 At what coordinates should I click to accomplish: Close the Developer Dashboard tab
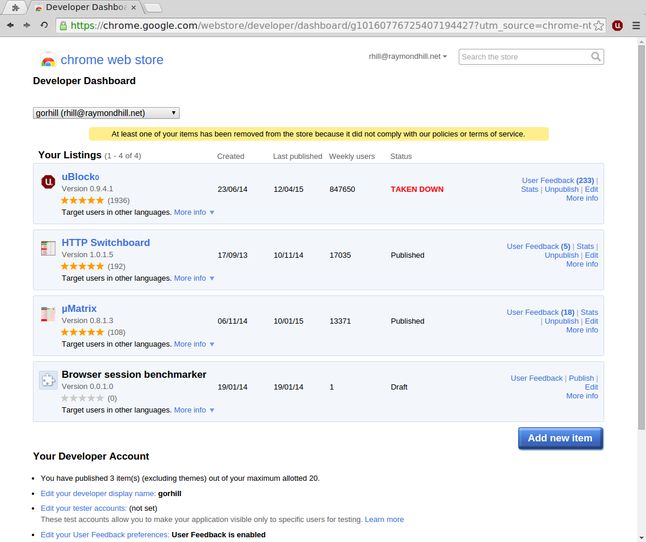[133, 7]
